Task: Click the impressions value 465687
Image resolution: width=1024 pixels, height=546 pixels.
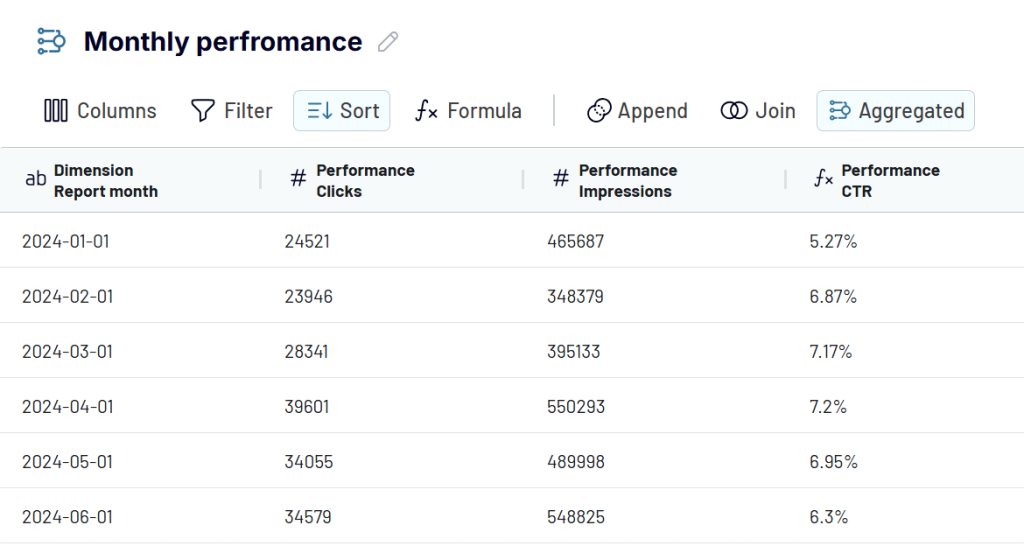Action: click(575, 242)
